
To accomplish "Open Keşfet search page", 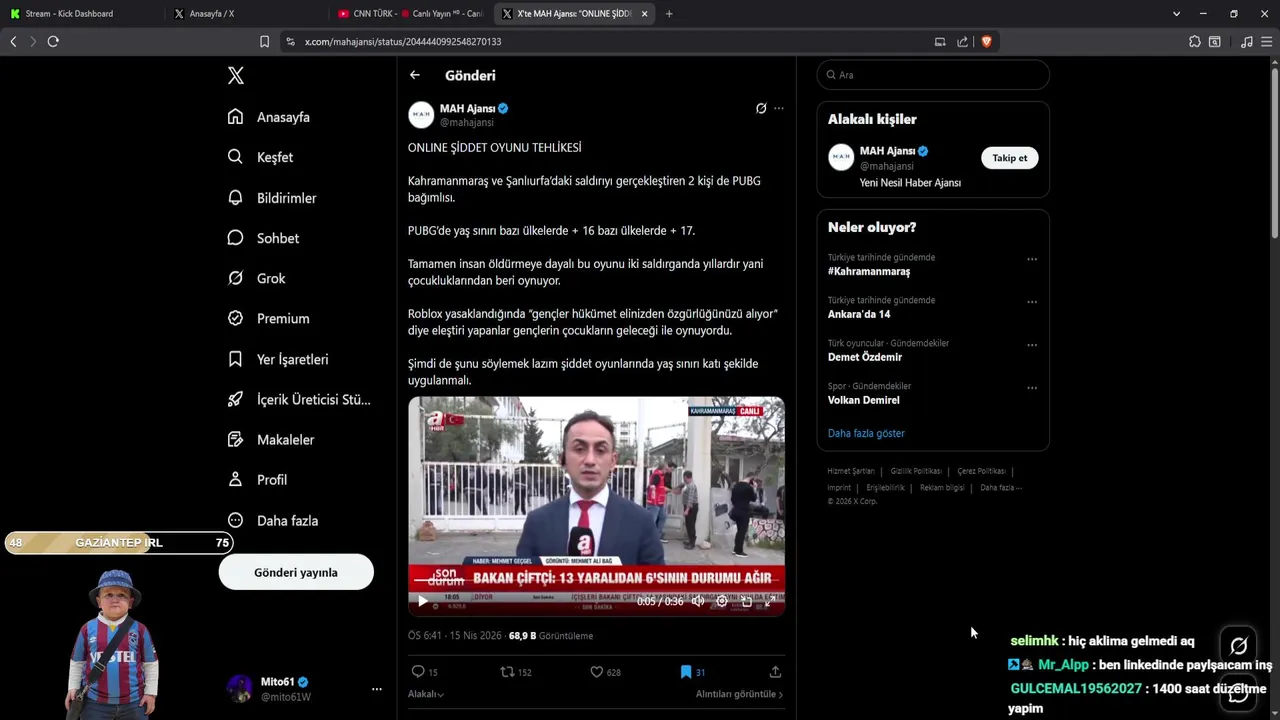I will click(260, 157).
